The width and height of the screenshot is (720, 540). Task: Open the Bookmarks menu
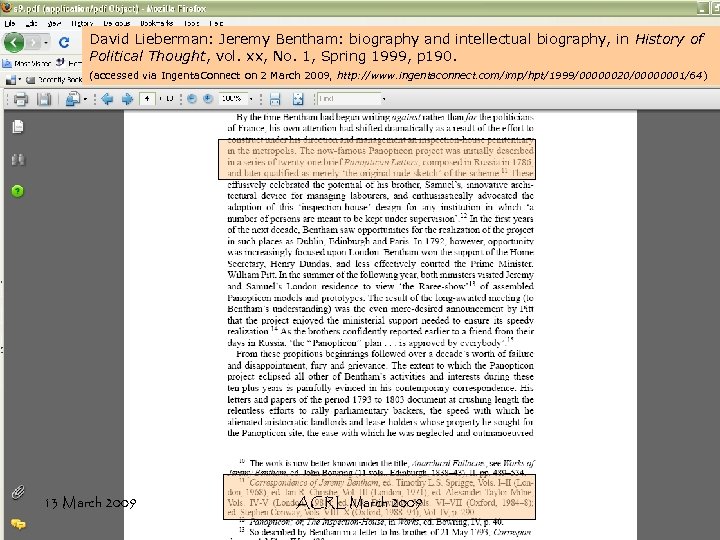(x=157, y=23)
